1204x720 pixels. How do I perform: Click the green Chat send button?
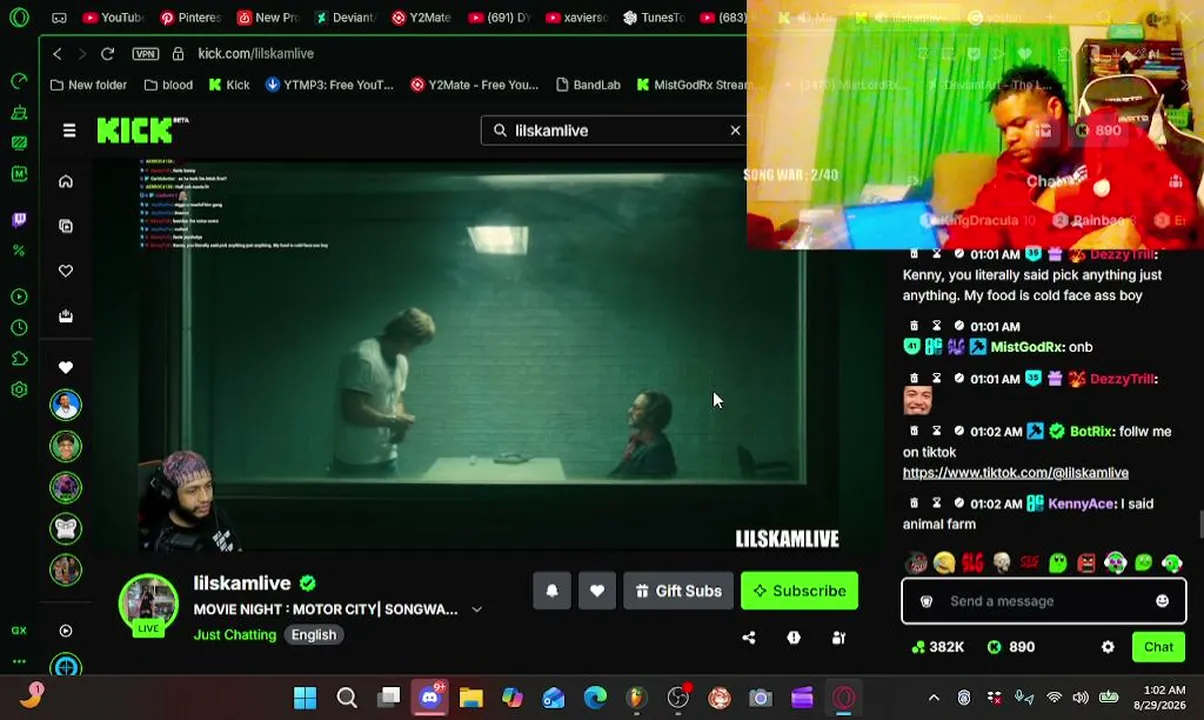[1159, 647]
